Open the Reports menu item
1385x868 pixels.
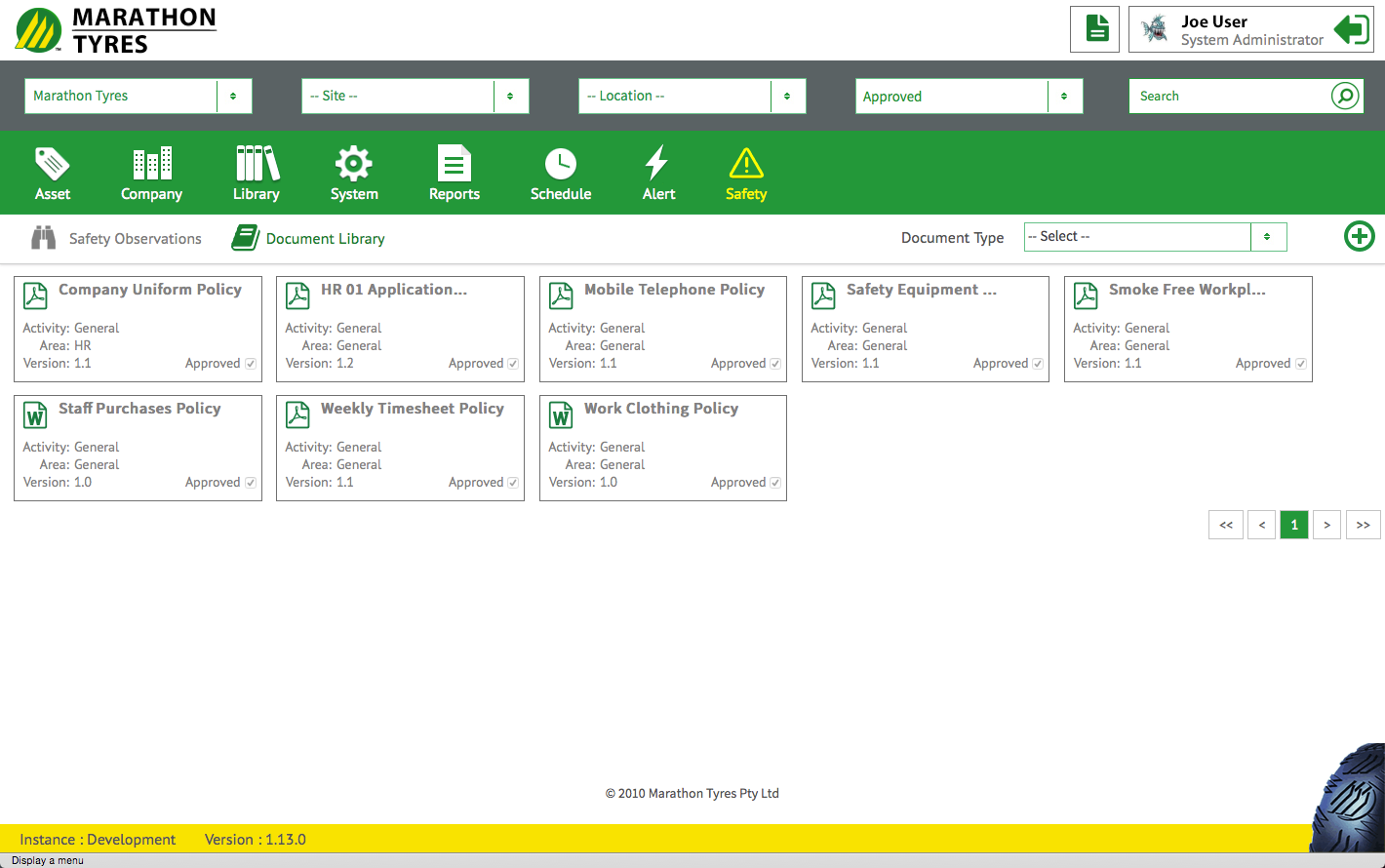tap(454, 174)
